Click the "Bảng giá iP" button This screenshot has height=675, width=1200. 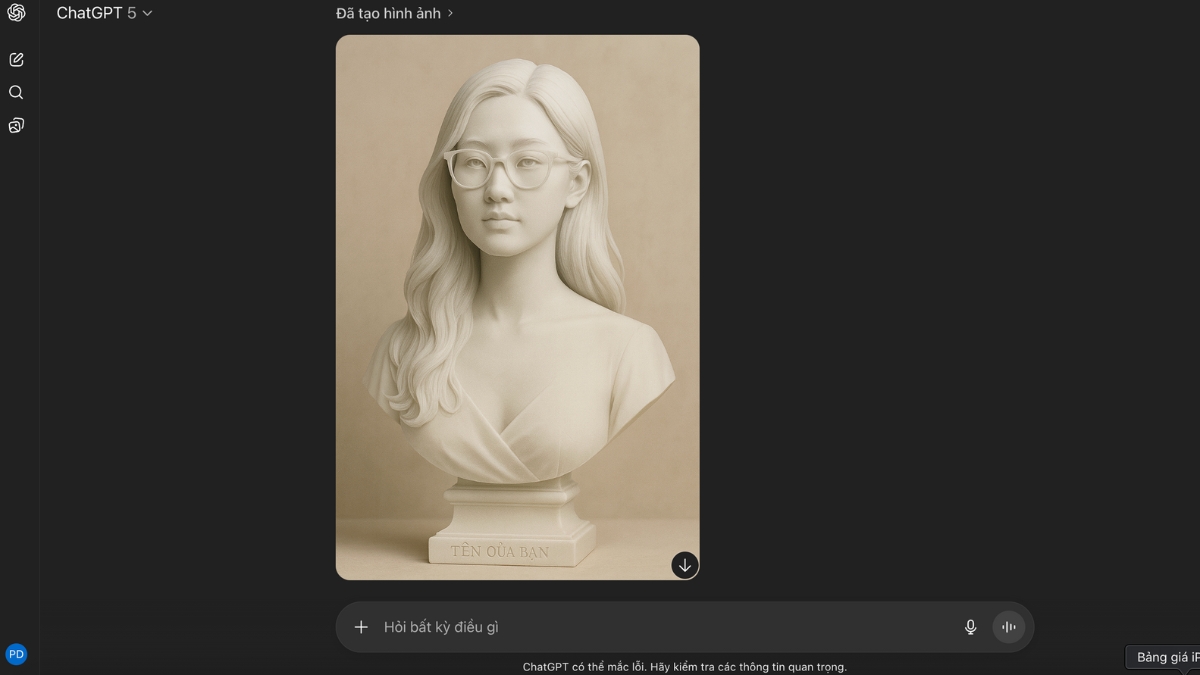click(x=1163, y=657)
